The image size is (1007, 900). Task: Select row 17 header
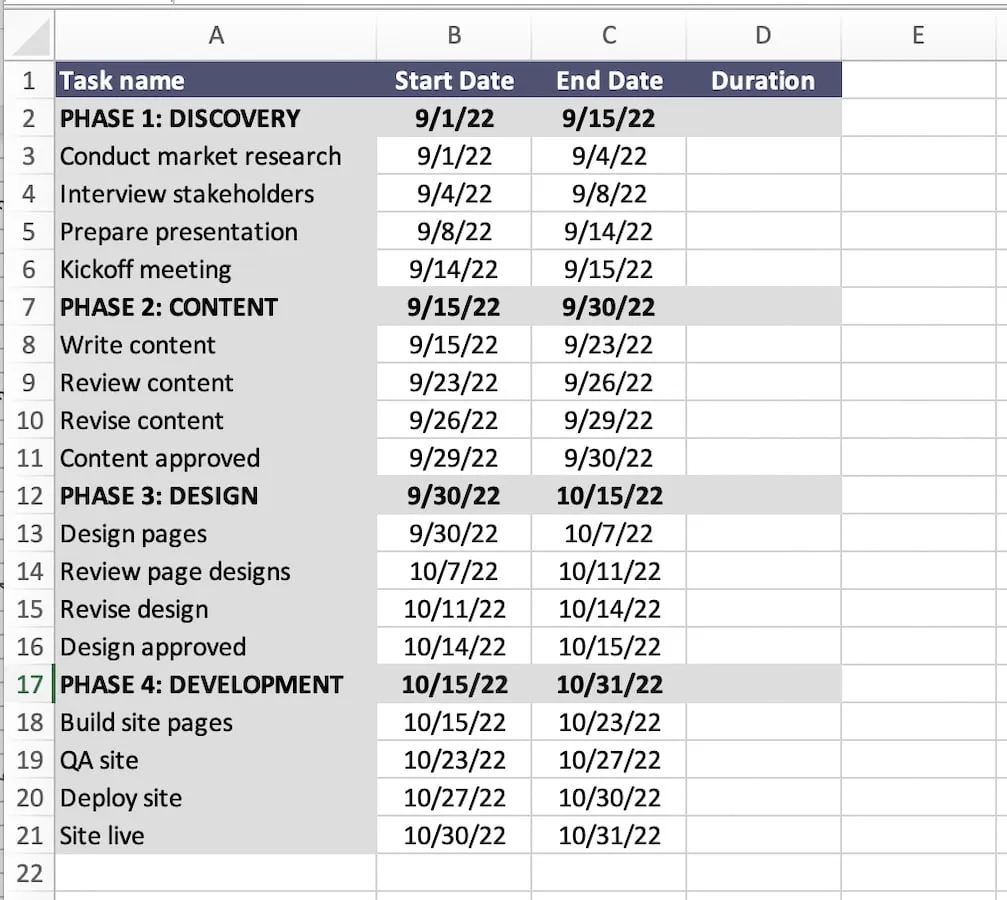[29, 684]
